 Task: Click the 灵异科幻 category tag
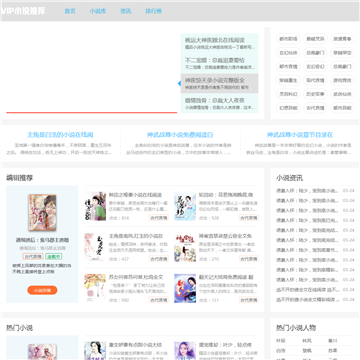[288, 94]
